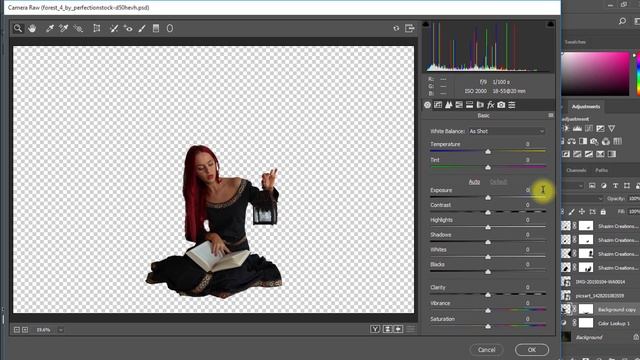This screenshot has height=360, width=640.
Task: Switch to the Lens Corrections panel
Action: coord(480,105)
